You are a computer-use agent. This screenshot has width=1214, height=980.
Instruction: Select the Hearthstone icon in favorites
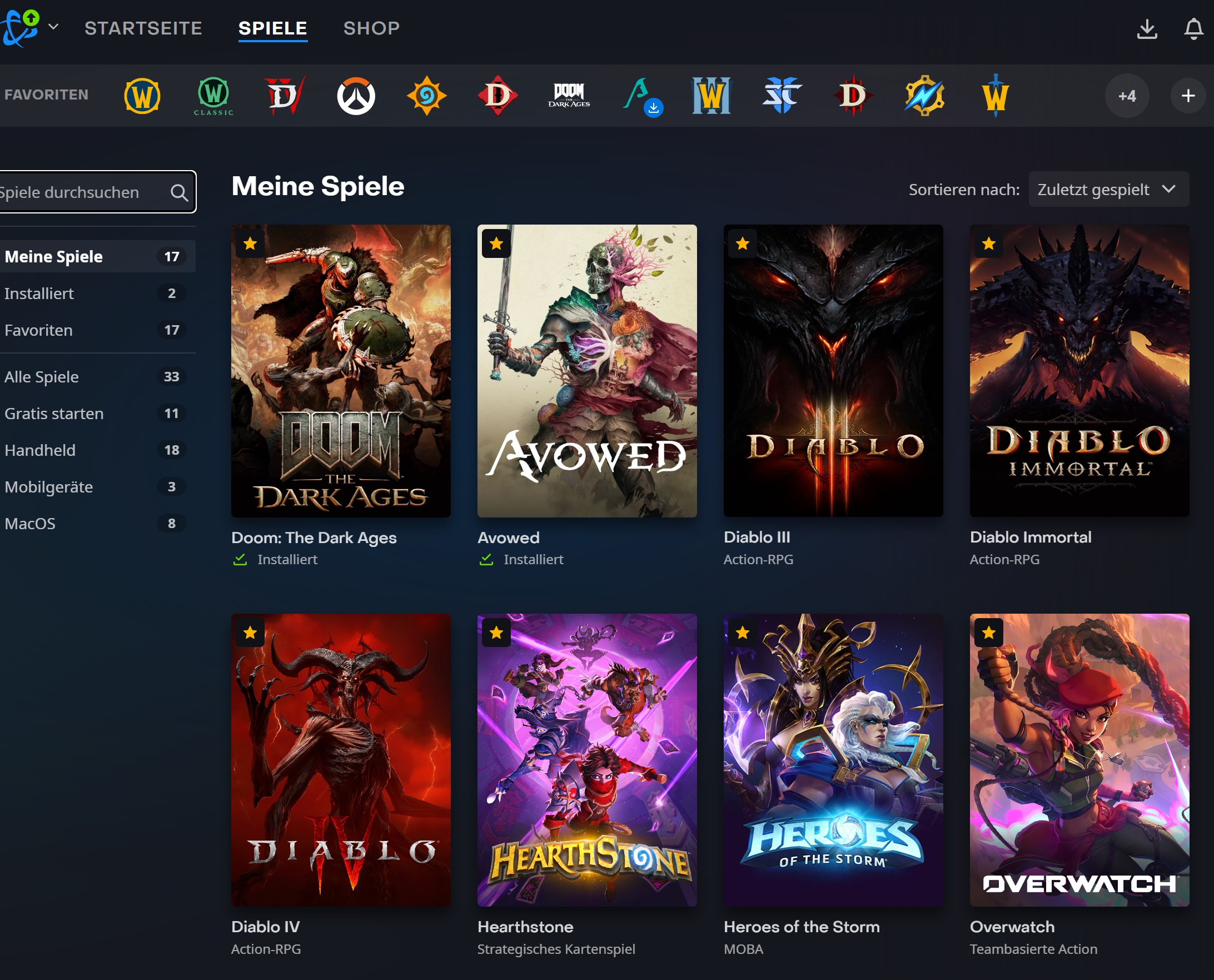[427, 96]
